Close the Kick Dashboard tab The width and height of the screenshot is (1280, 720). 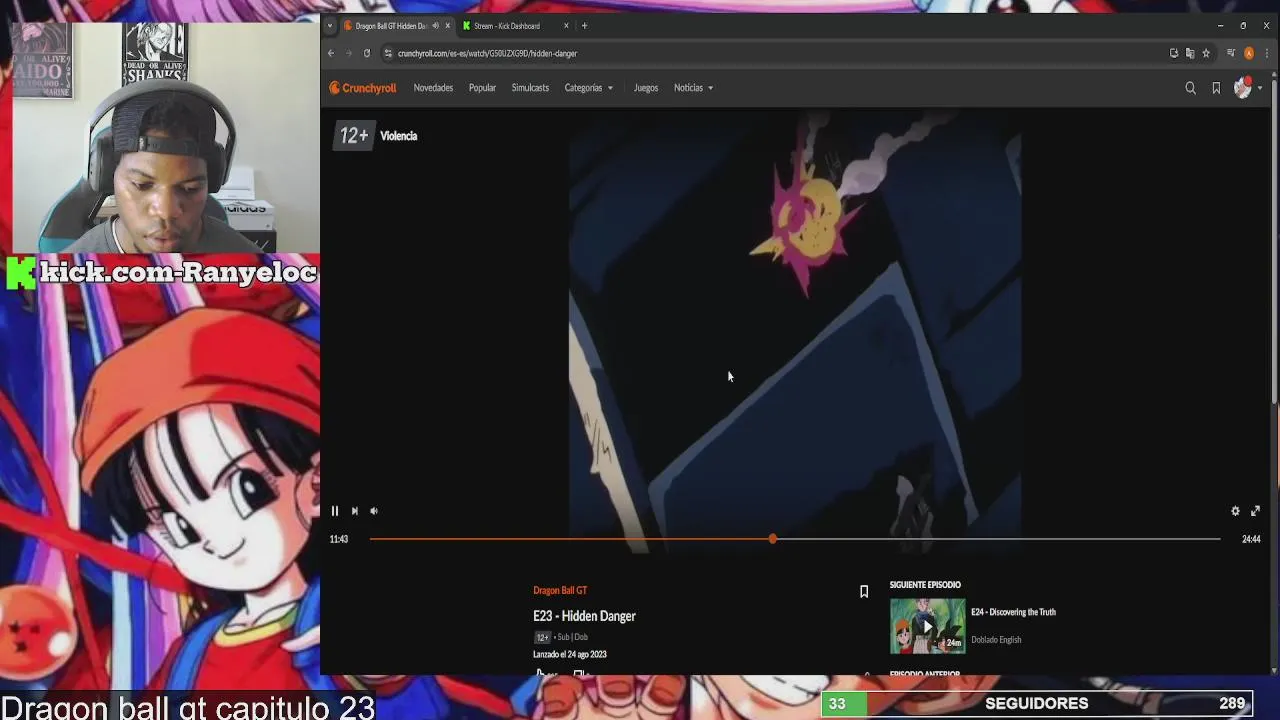point(566,26)
